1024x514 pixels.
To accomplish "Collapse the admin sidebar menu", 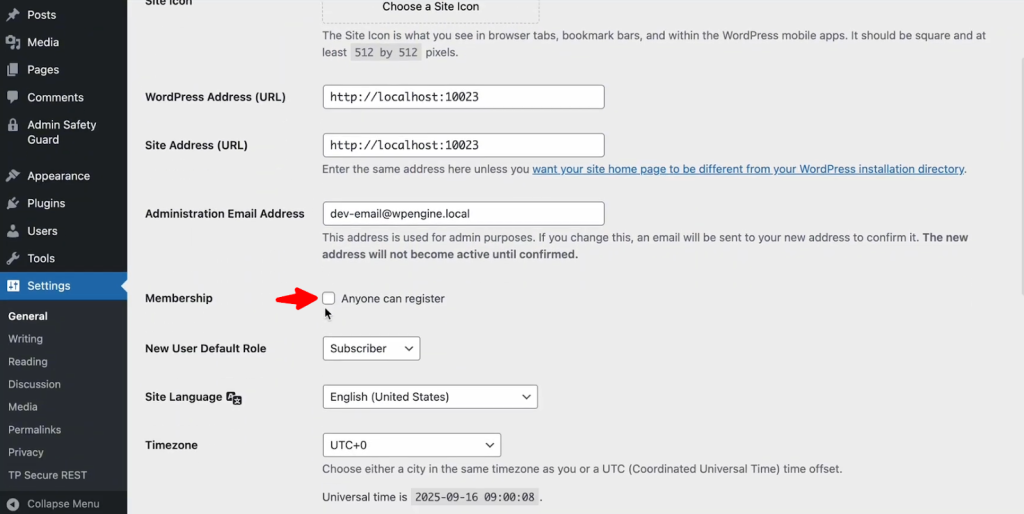I will (x=62, y=504).
